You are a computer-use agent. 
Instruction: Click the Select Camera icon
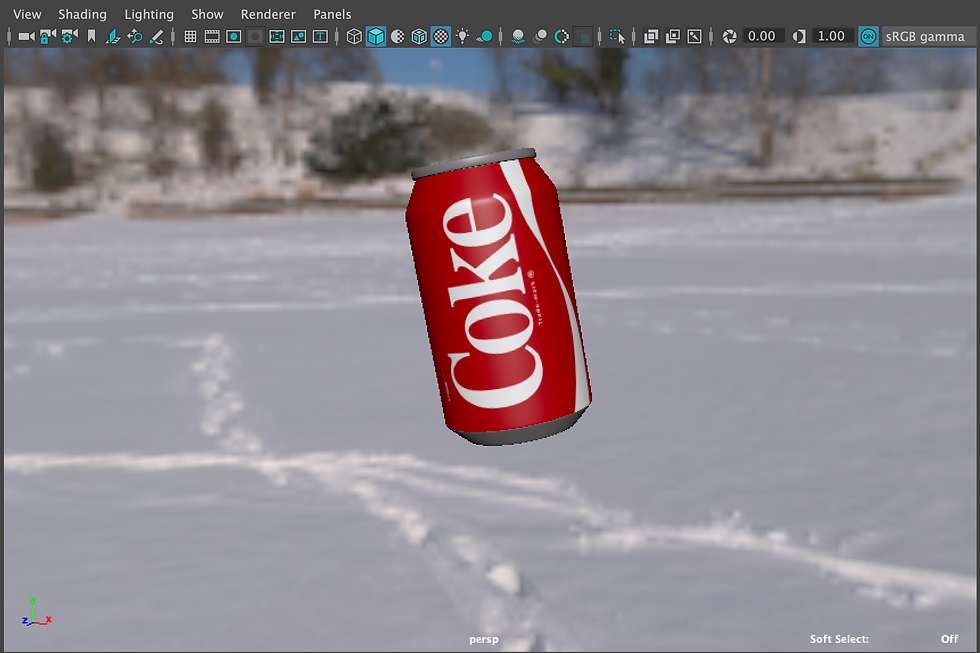26,36
